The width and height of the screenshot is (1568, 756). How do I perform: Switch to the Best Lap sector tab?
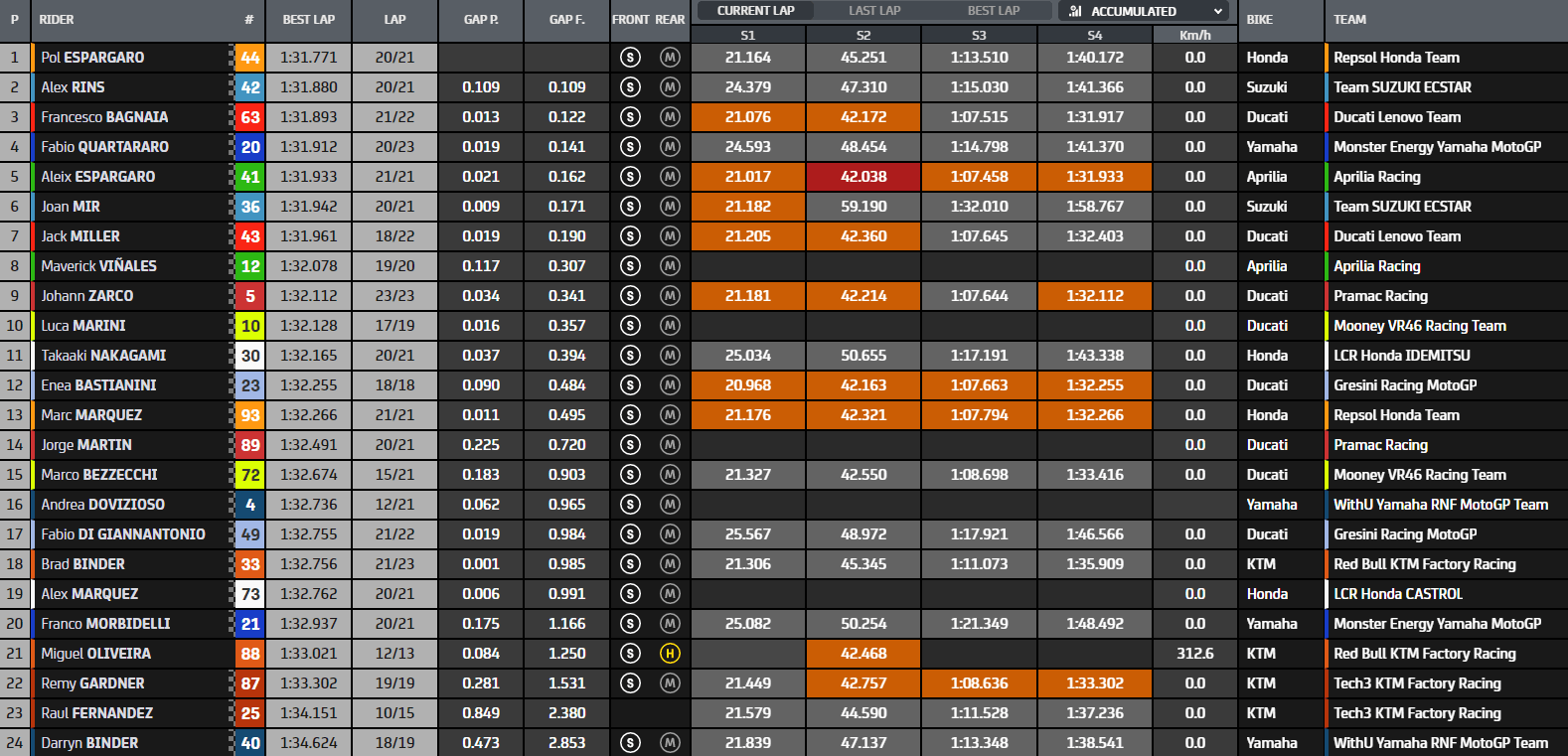point(993,11)
